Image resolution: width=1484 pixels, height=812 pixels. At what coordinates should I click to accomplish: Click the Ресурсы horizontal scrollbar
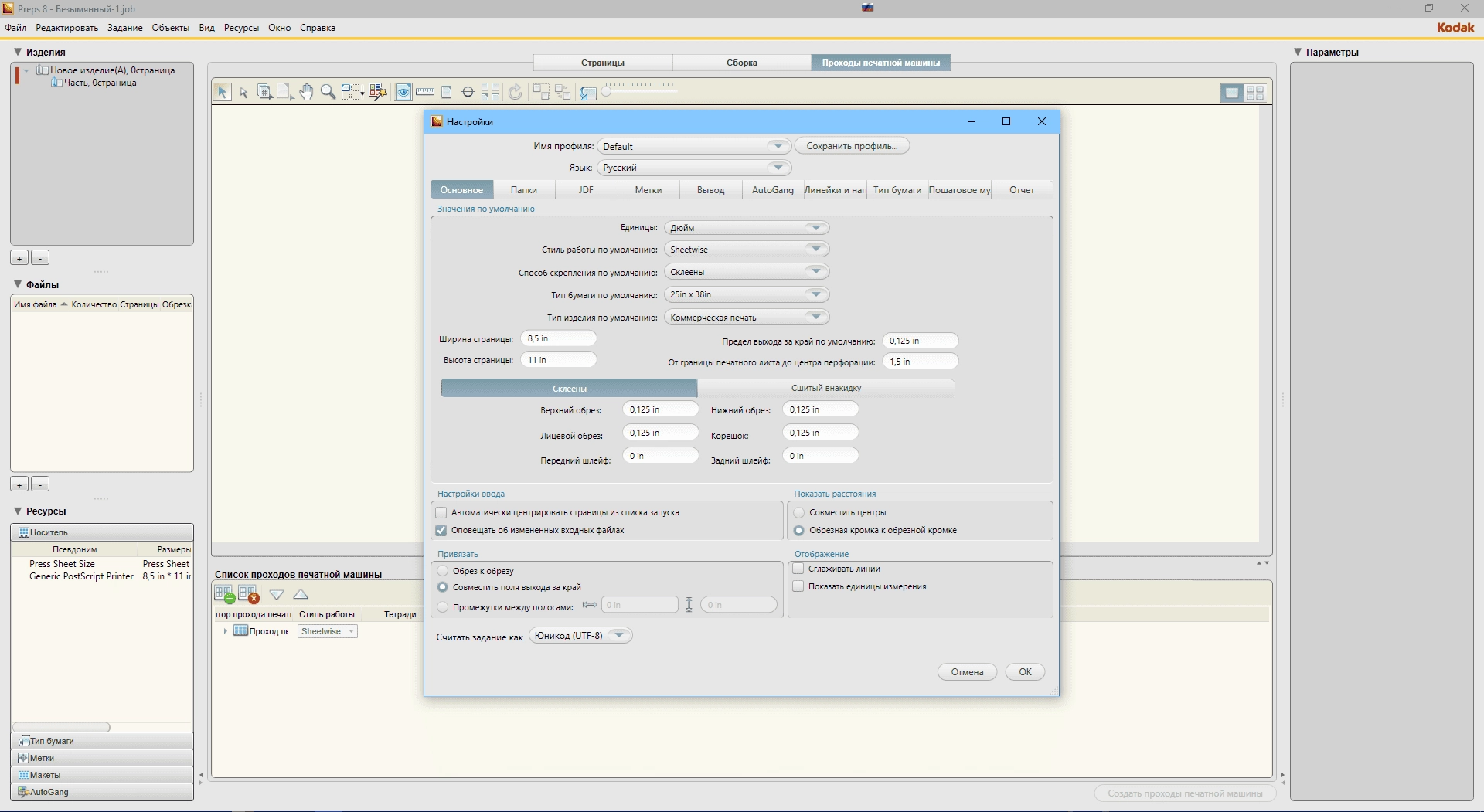tap(62, 727)
